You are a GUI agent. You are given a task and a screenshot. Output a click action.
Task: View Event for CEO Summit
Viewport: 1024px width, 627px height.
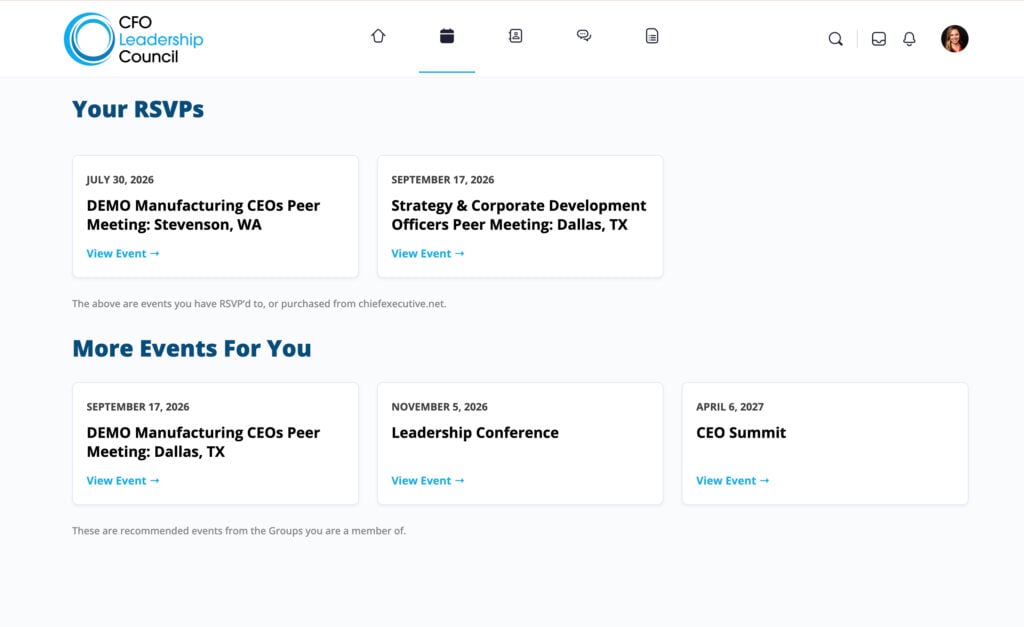(733, 481)
